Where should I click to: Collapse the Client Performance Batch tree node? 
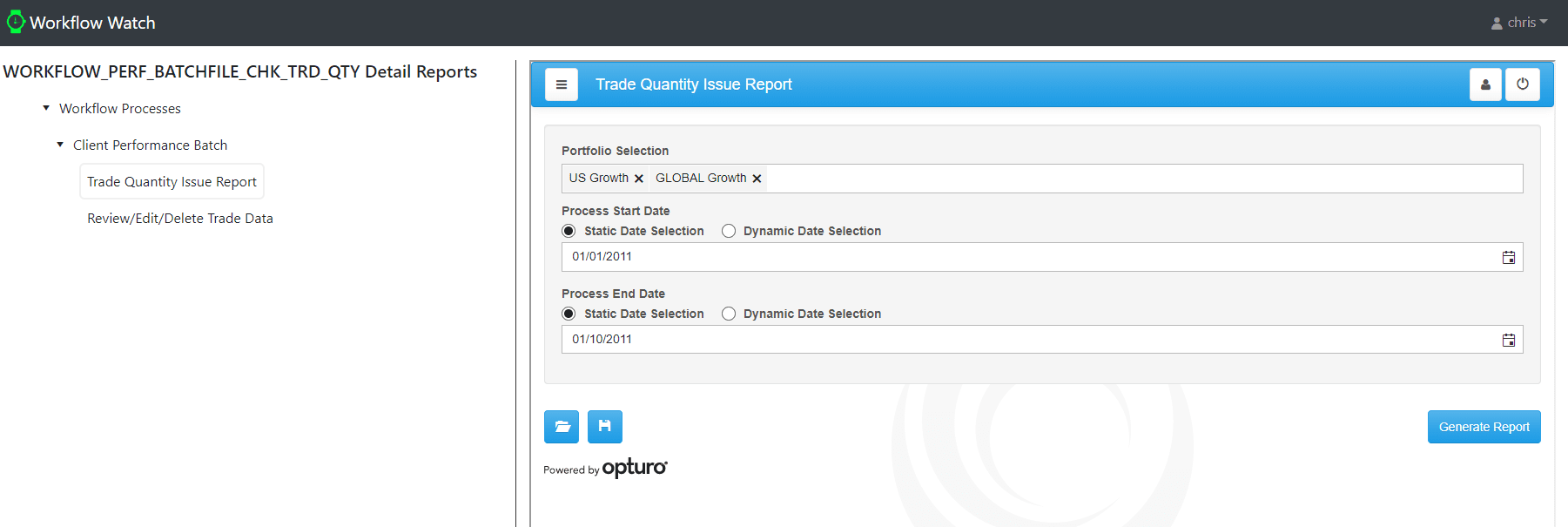(60, 145)
